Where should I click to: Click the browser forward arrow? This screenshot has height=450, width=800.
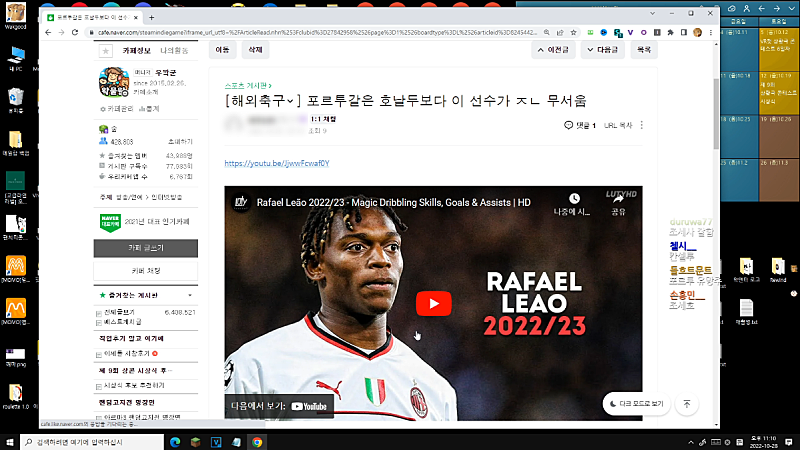tap(61, 32)
